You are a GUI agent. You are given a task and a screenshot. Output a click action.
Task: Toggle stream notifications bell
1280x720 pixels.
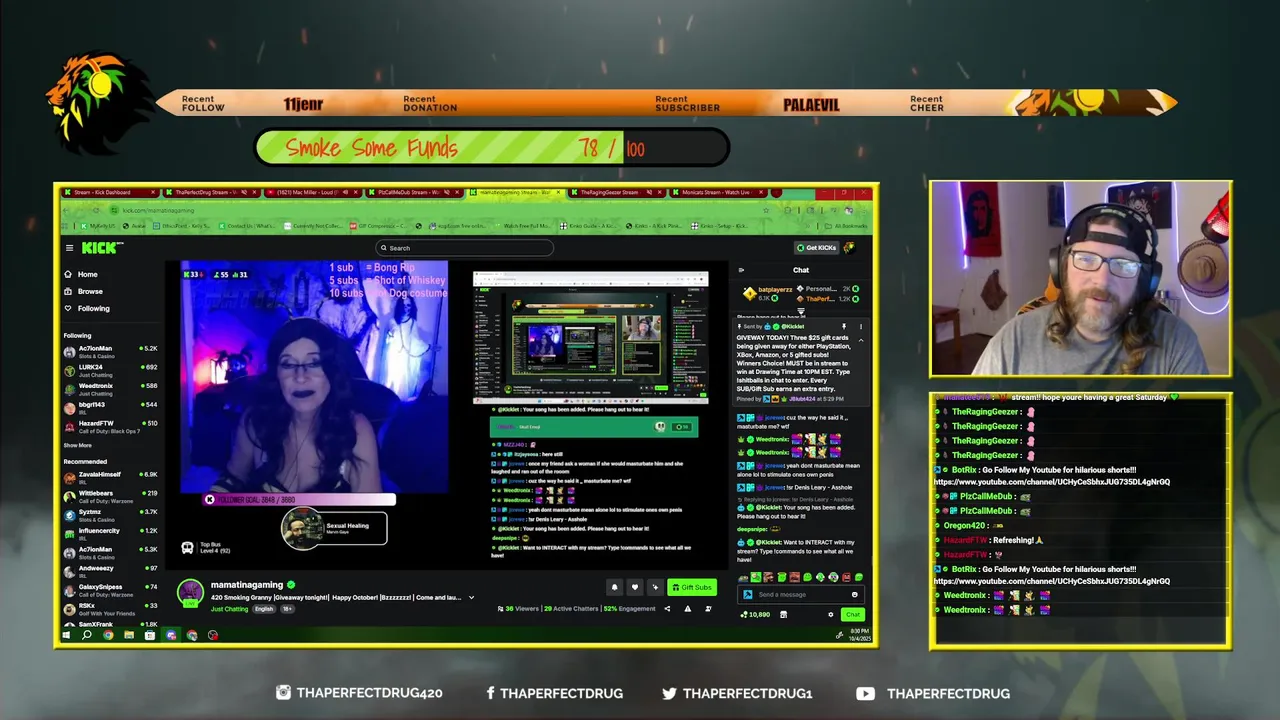[615, 587]
